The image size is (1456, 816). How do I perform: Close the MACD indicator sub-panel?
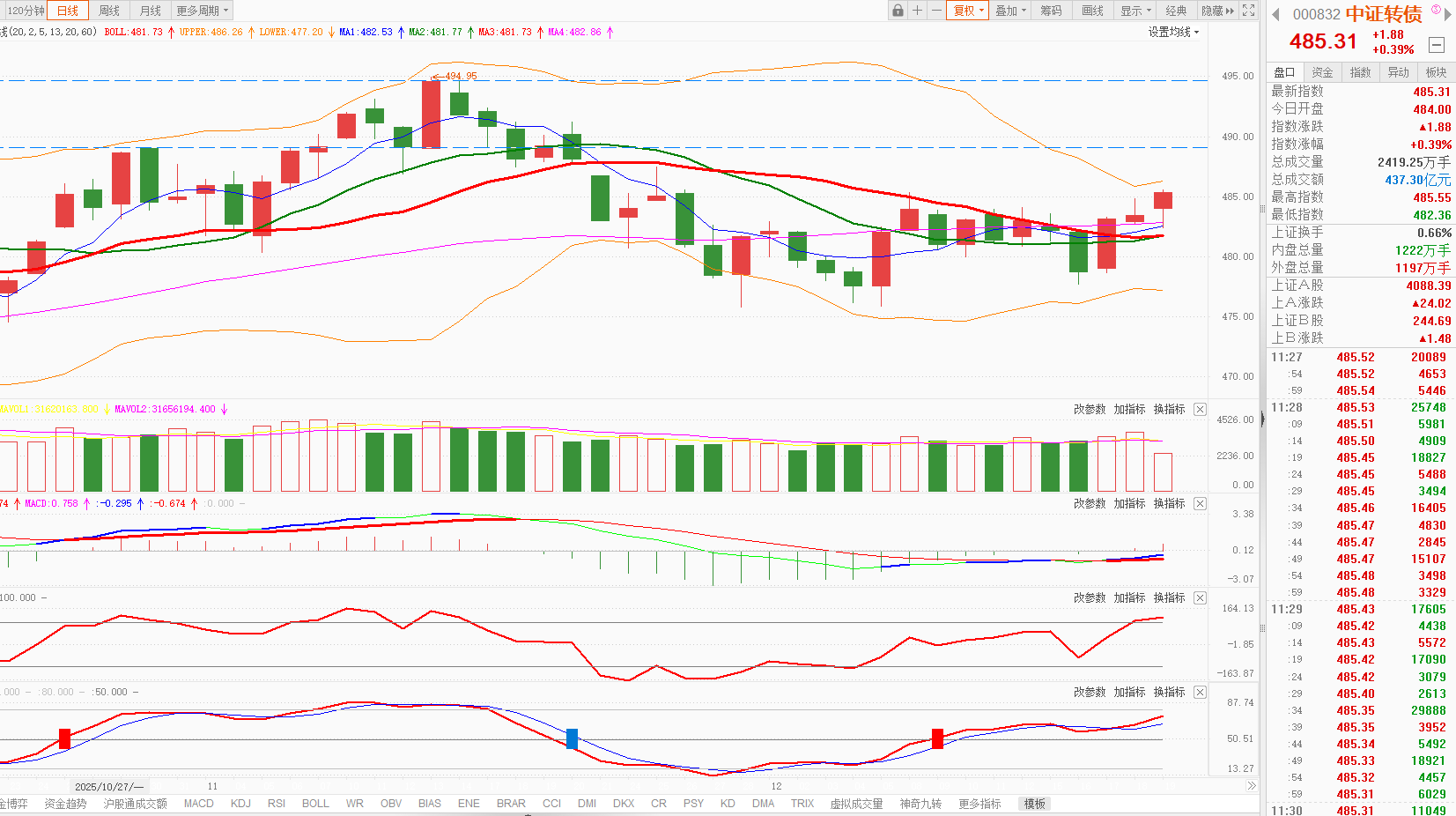[x=1200, y=504]
